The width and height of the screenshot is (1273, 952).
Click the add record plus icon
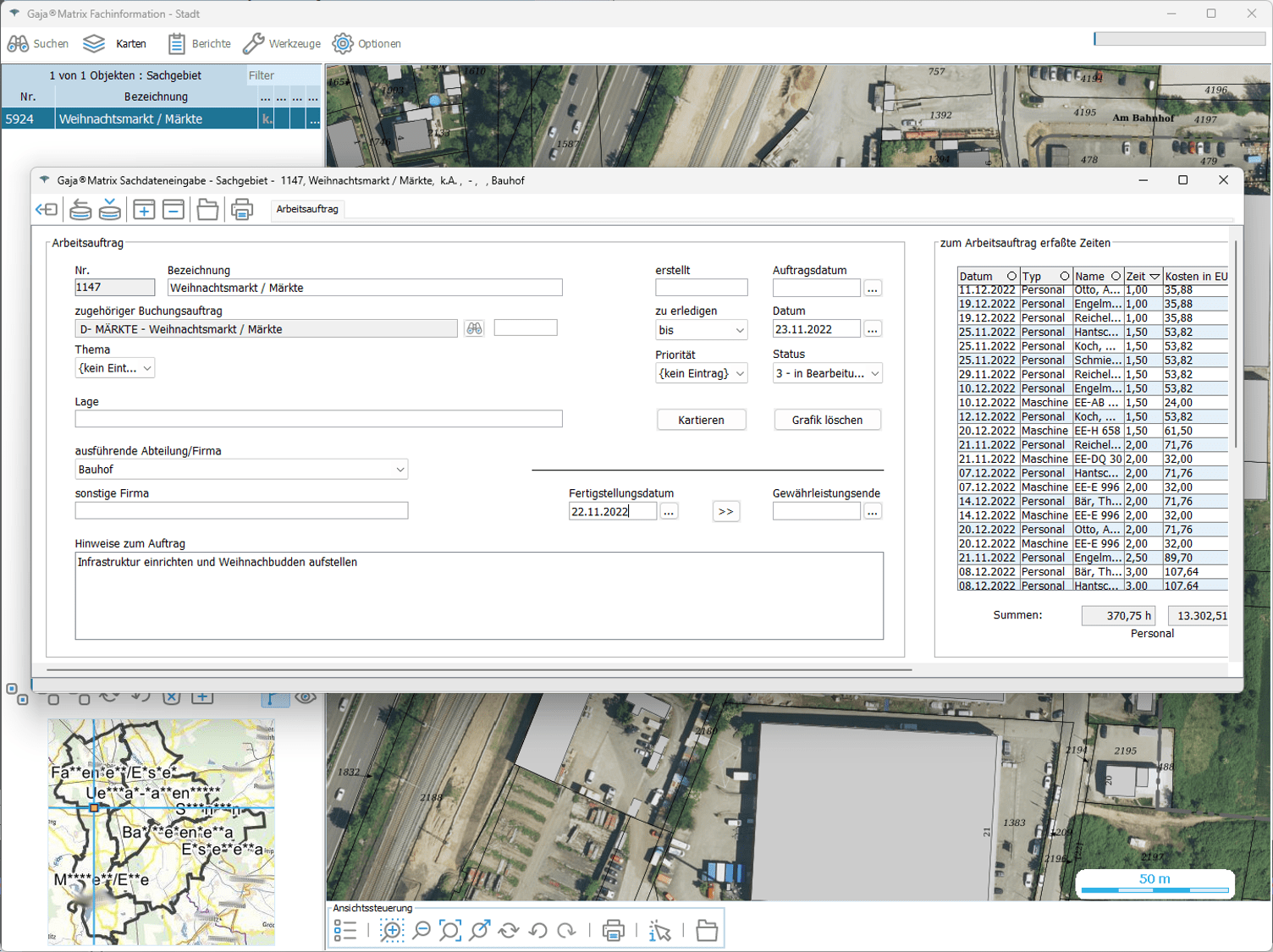144,209
